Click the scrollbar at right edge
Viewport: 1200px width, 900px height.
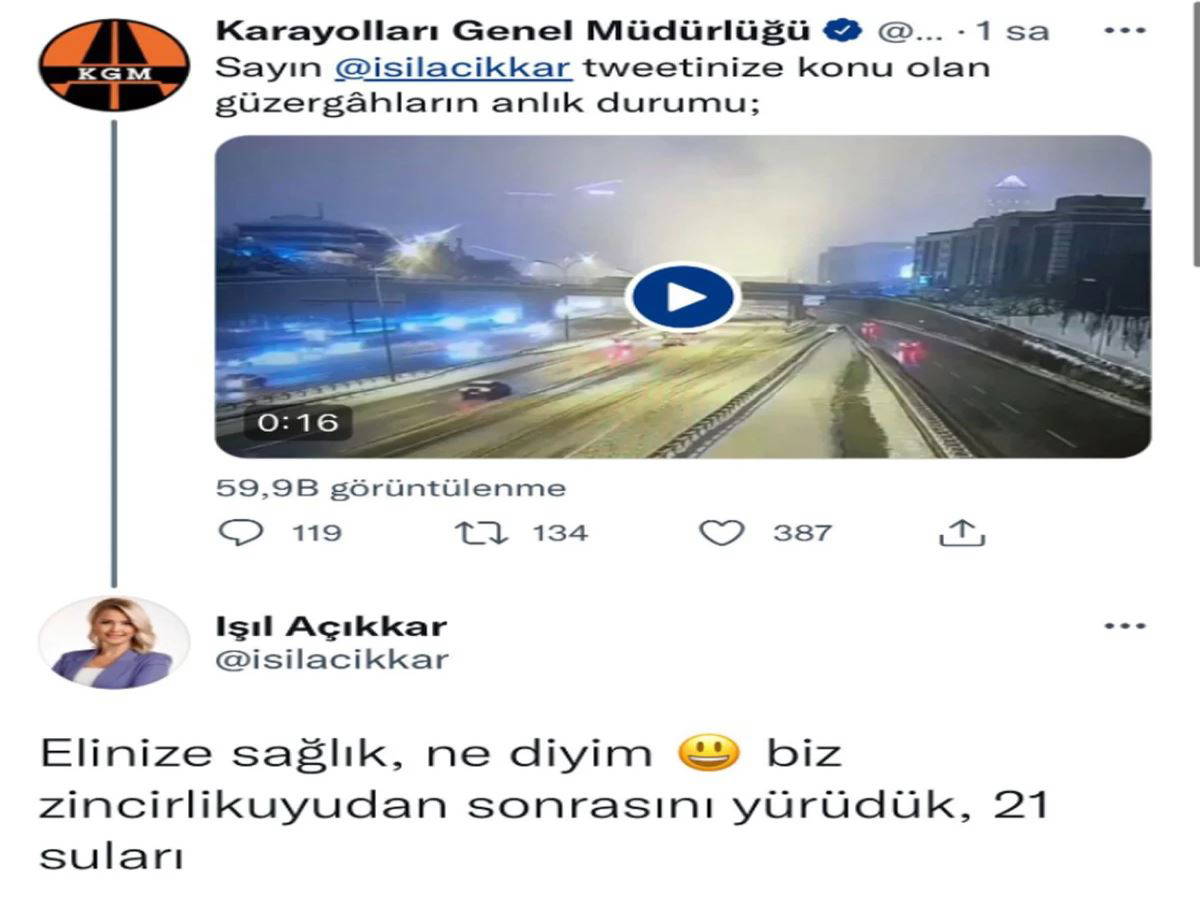(x=1196, y=135)
